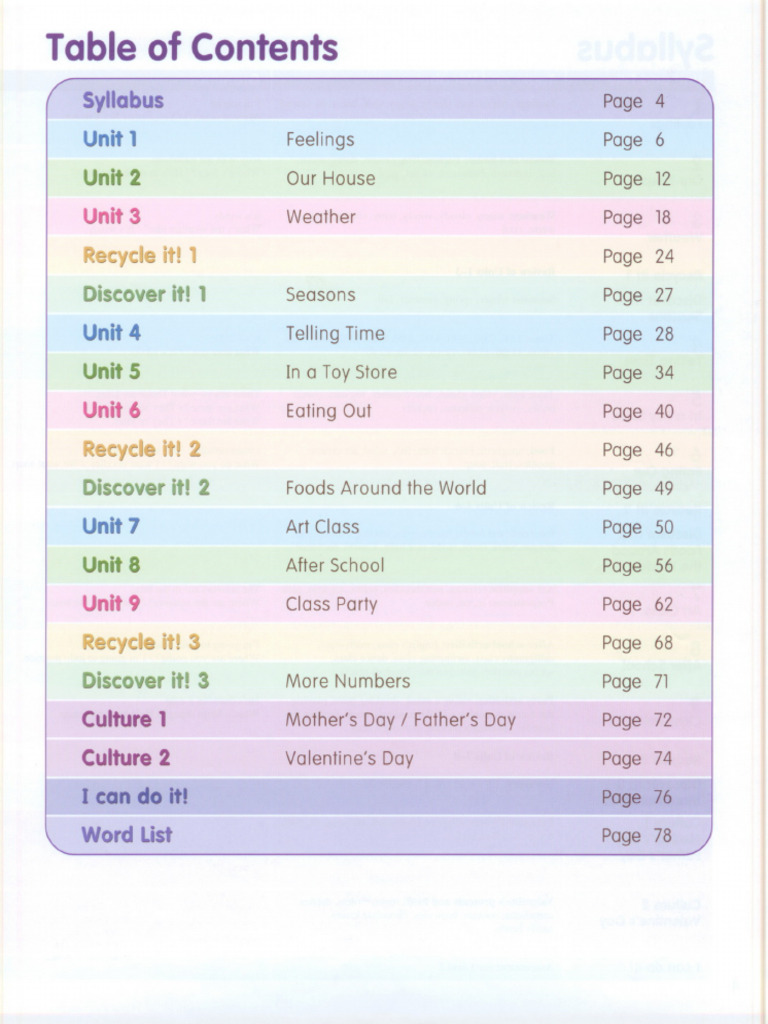
Task: Select the Unit 2 heading
Action: pos(112,178)
